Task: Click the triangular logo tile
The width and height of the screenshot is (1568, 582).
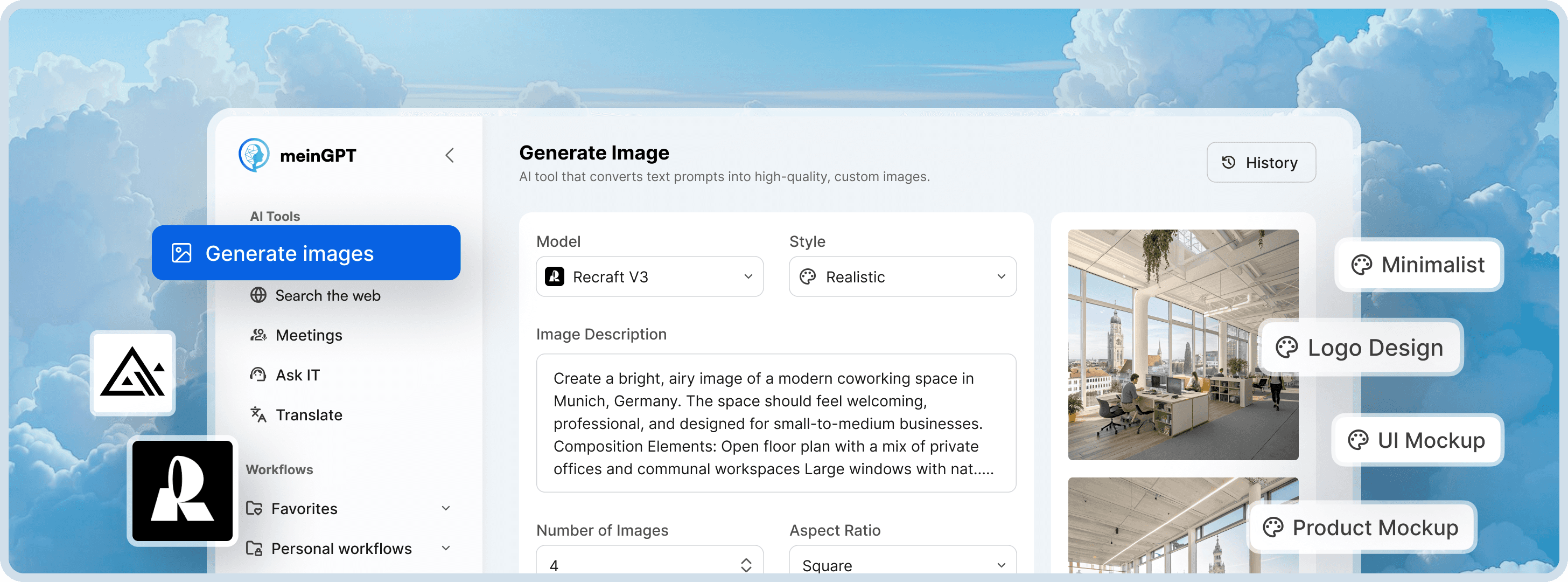Action: (x=132, y=373)
